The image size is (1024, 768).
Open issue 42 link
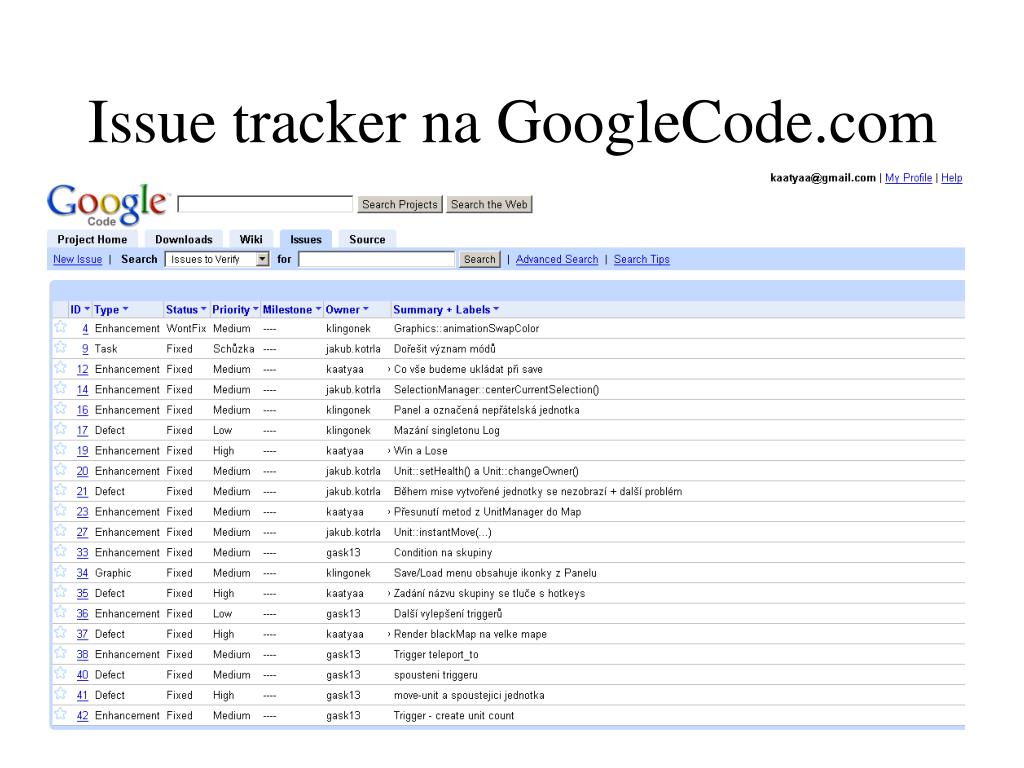[82, 715]
